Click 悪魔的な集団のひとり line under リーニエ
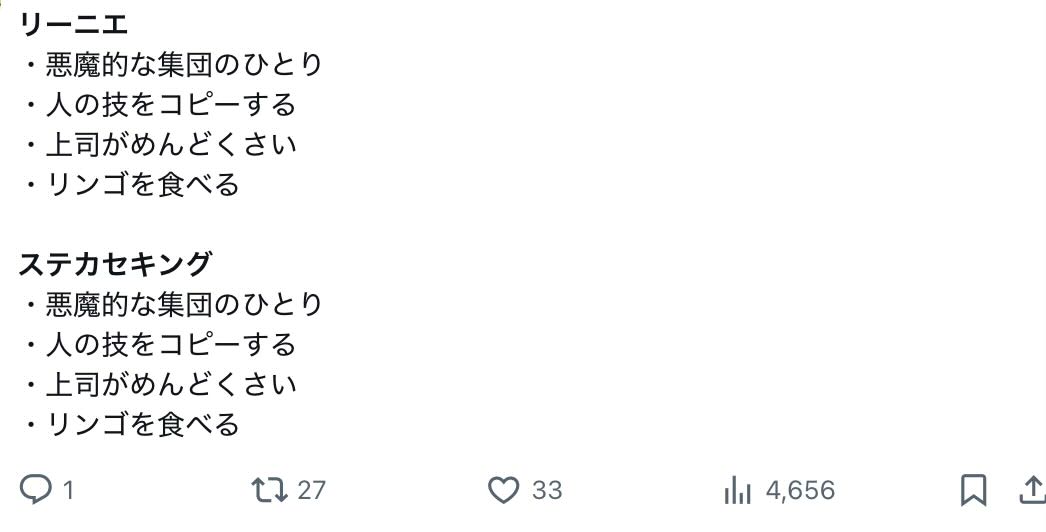The height and width of the screenshot is (532, 1046). click(184, 64)
